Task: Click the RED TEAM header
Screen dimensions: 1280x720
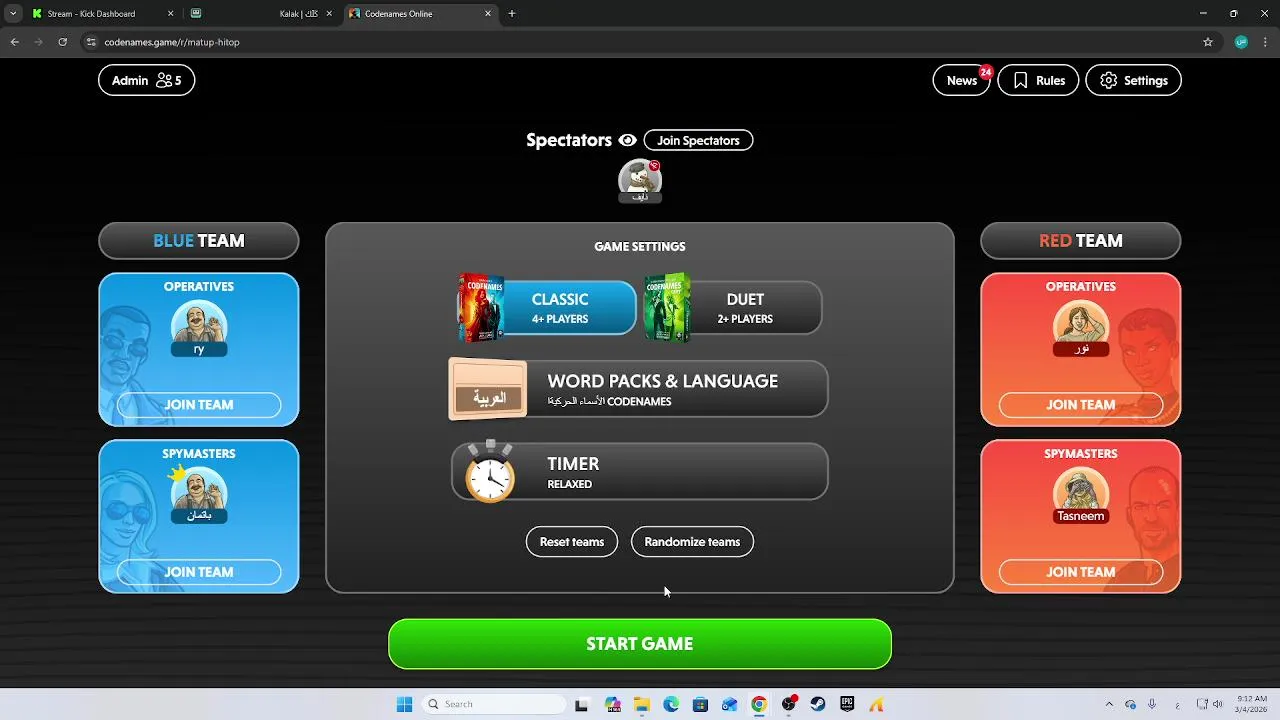Action: [1081, 241]
